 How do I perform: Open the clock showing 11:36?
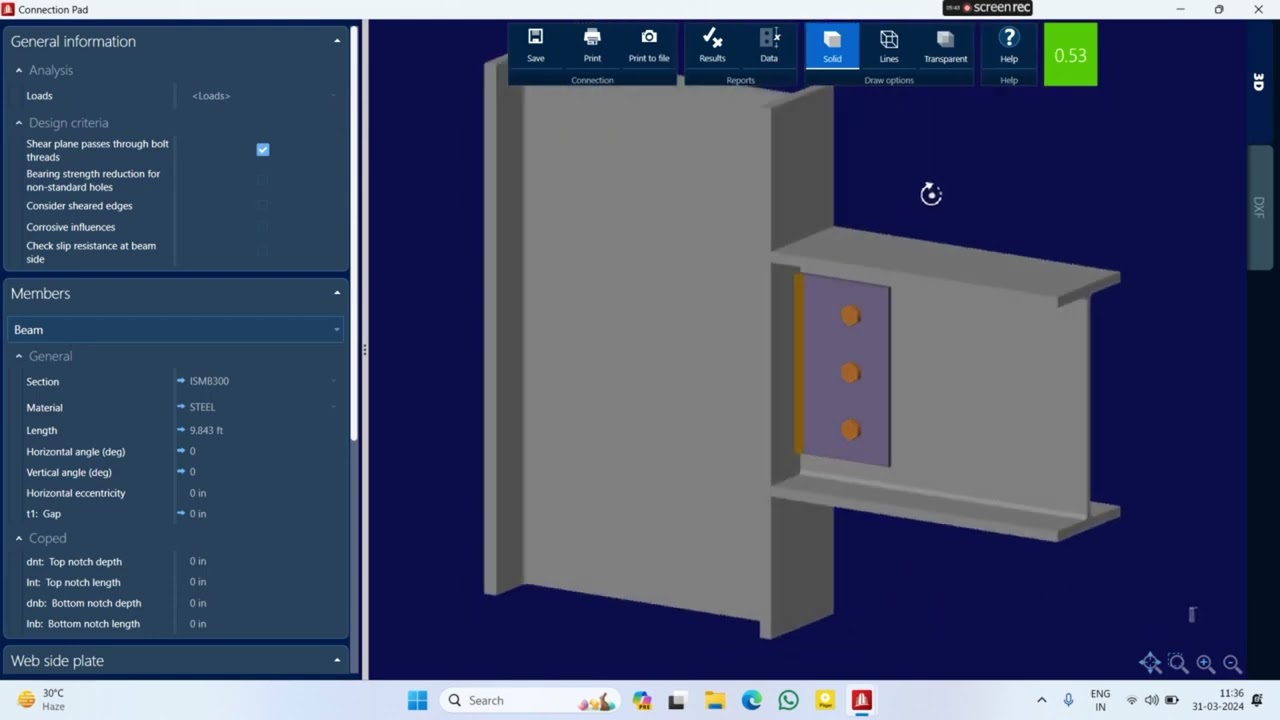click(1218, 700)
